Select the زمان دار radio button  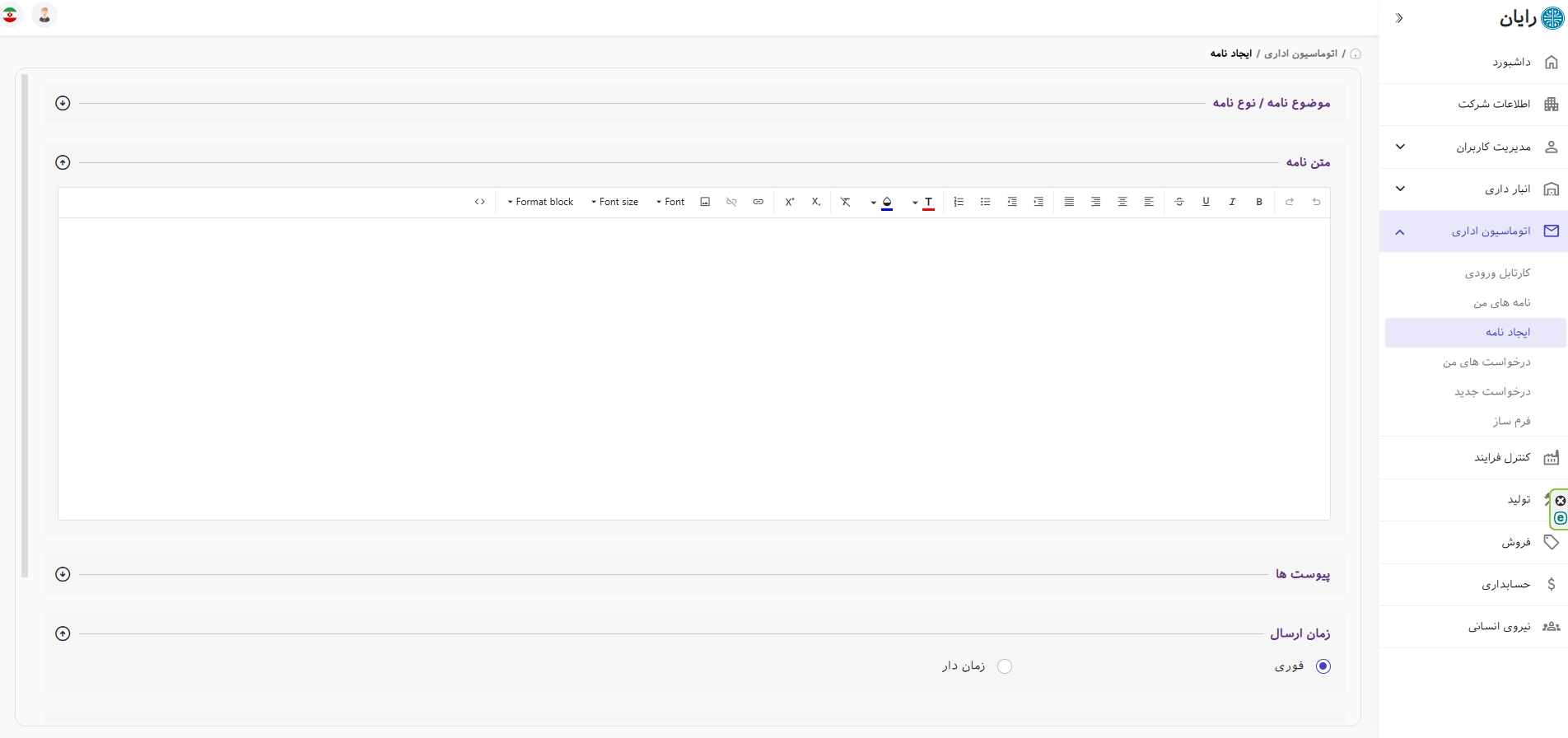pyautogui.click(x=1005, y=666)
